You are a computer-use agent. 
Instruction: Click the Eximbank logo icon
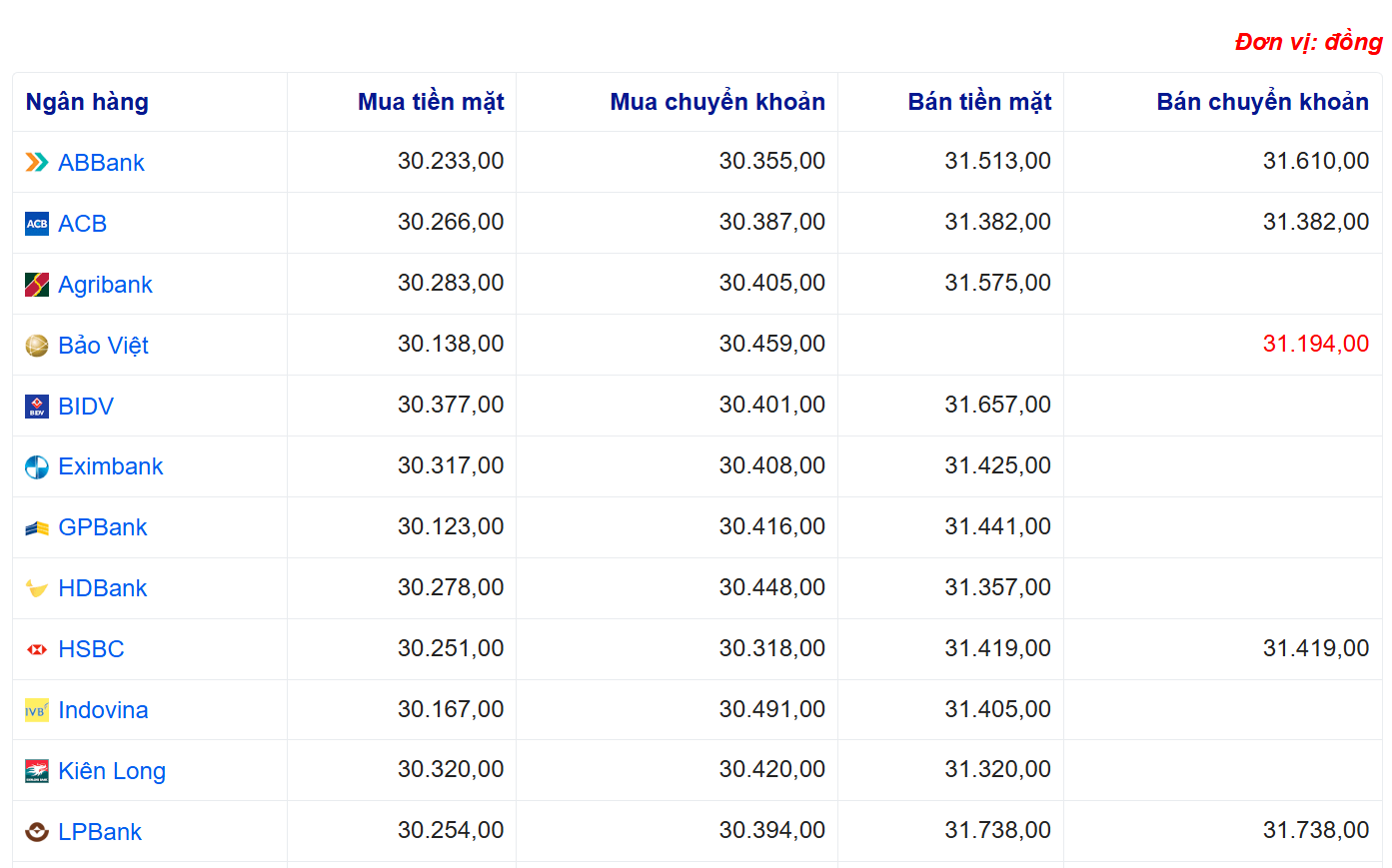[37, 467]
